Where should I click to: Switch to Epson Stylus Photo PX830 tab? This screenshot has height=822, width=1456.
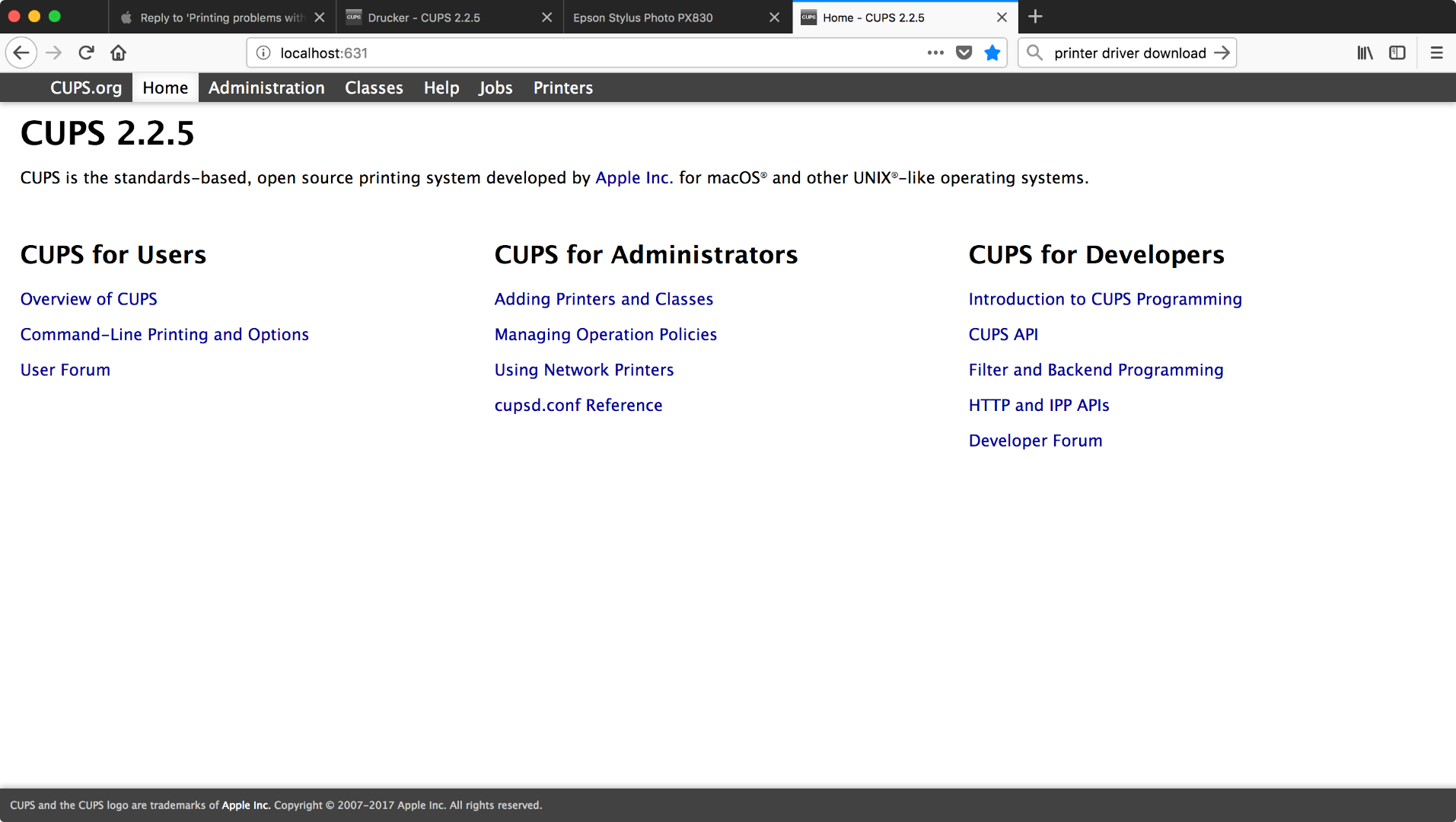[x=677, y=17]
